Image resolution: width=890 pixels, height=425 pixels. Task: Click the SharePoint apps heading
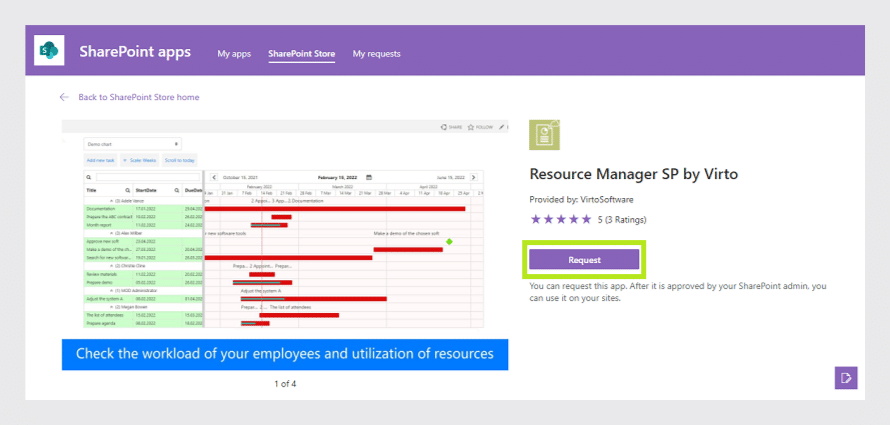(x=135, y=52)
